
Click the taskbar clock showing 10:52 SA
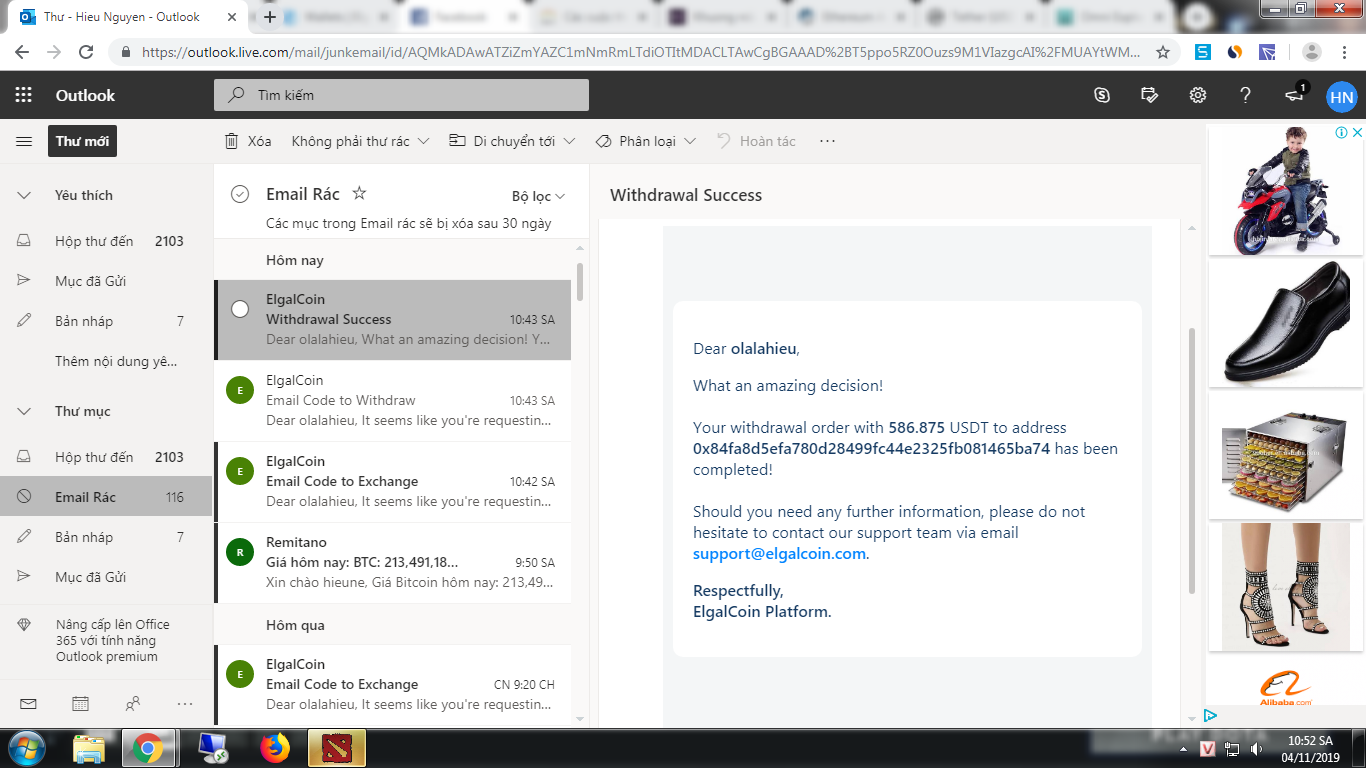[1310, 748]
